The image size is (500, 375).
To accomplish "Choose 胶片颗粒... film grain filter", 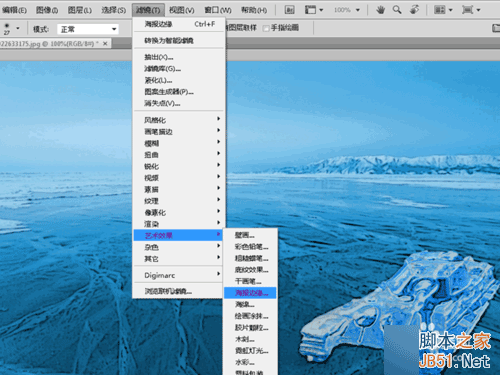I will point(250,328).
